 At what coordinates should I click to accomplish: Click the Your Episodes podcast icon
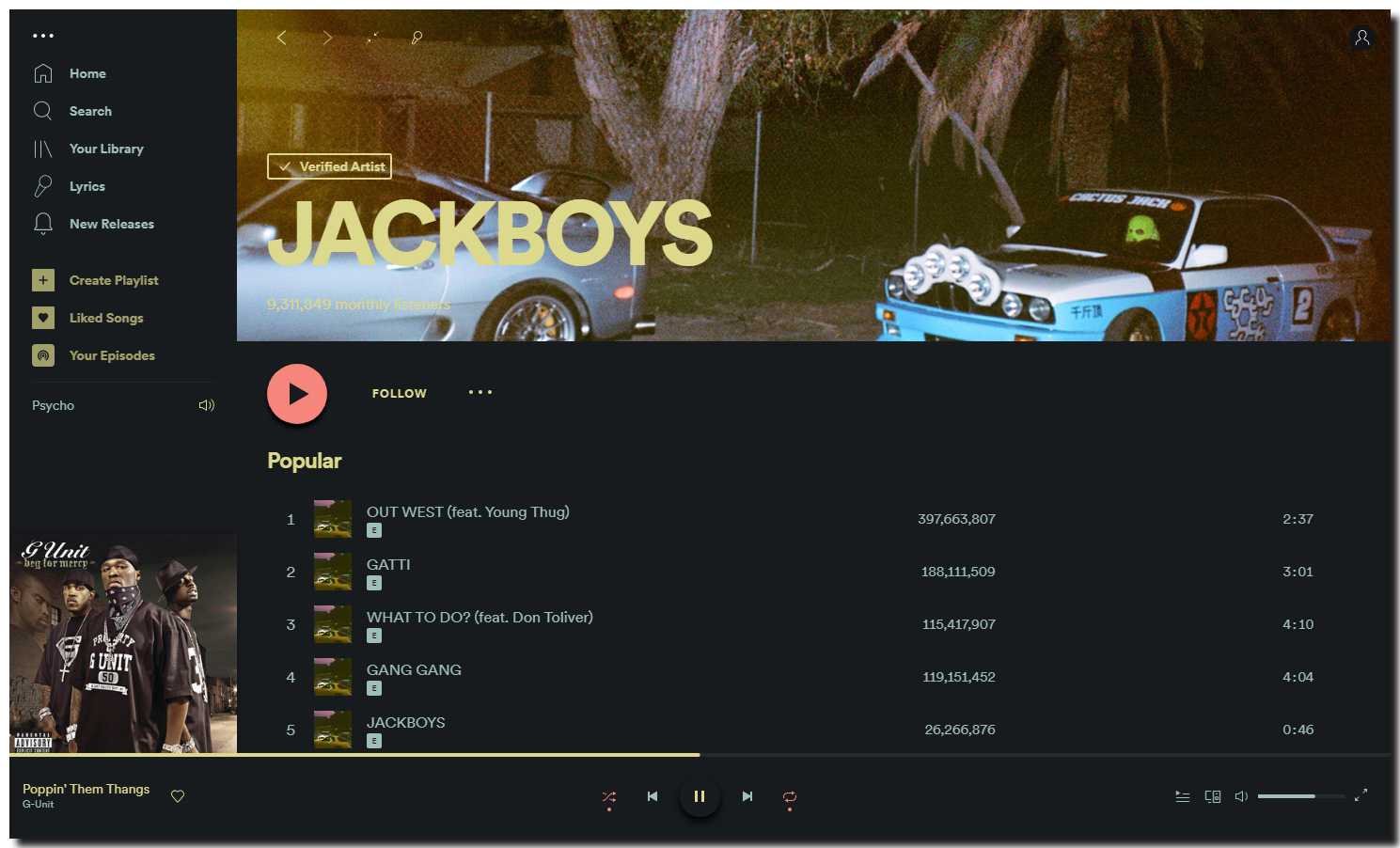(x=43, y=355)
